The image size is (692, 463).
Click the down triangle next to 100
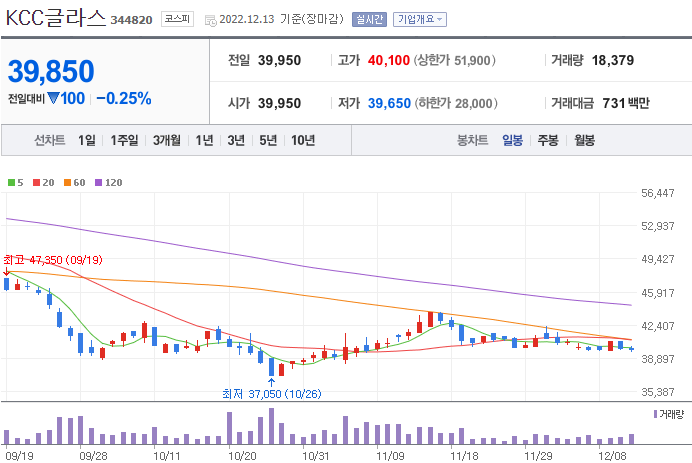point(53,98)
